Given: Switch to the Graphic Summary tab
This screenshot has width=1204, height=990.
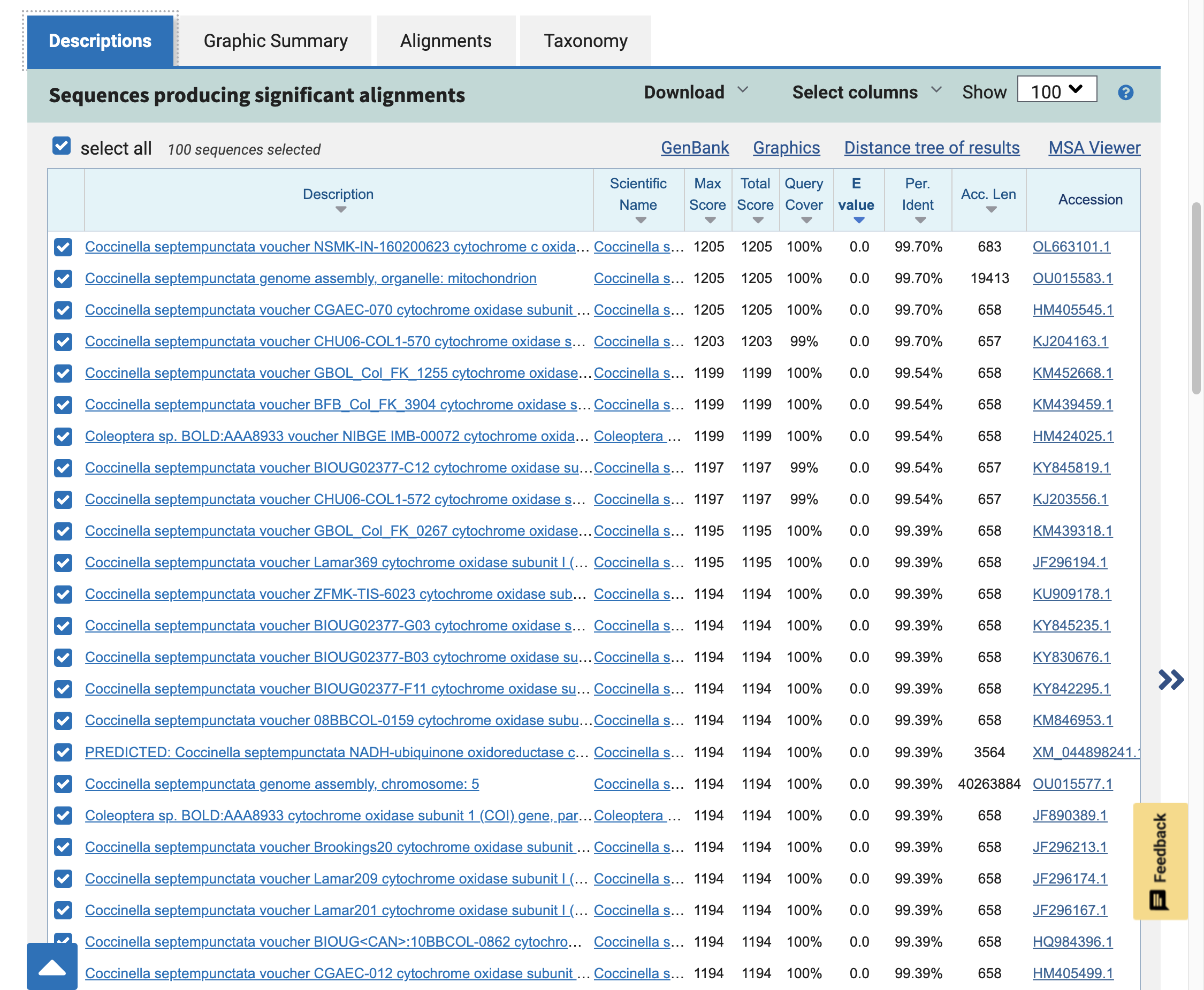Looking at the screenshot, I should point(276,41).
